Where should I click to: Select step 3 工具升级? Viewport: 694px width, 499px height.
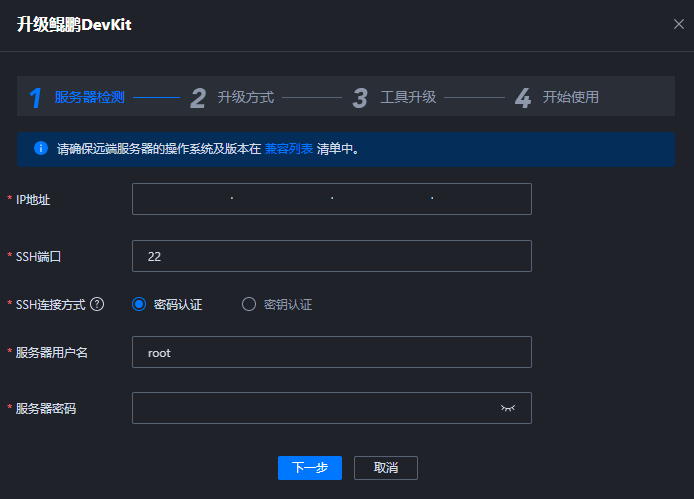click(395, 97)
